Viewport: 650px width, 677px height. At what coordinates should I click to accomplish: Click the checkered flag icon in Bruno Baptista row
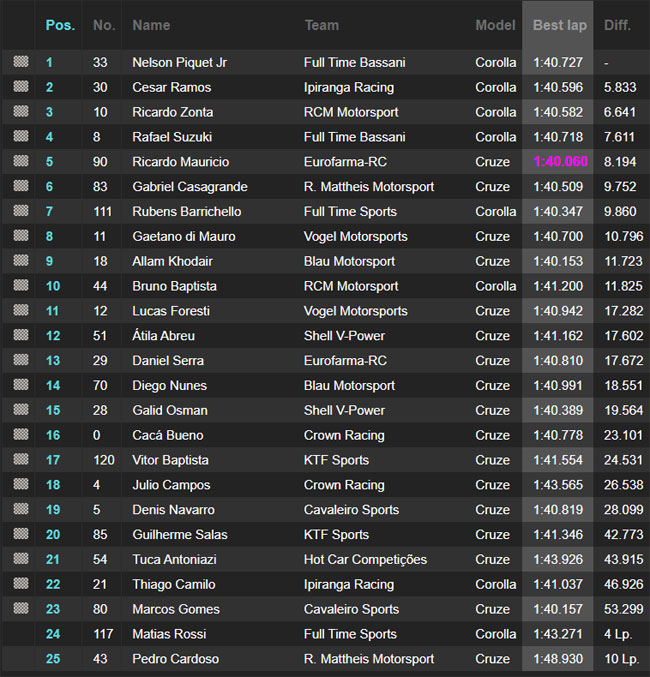click(21, 285)
